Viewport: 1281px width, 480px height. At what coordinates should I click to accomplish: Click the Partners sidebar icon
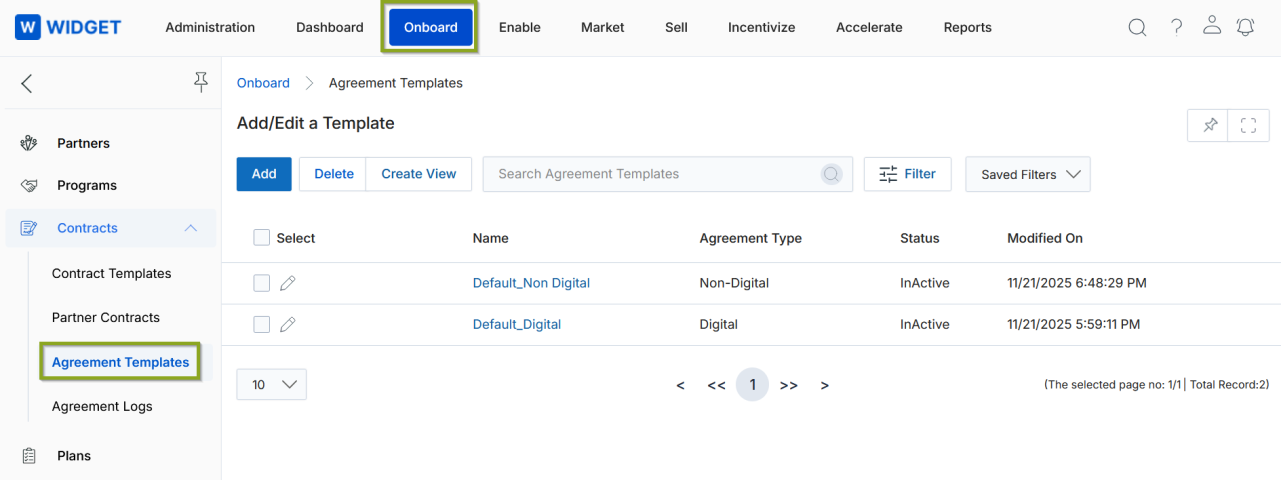tap(29, 143)
